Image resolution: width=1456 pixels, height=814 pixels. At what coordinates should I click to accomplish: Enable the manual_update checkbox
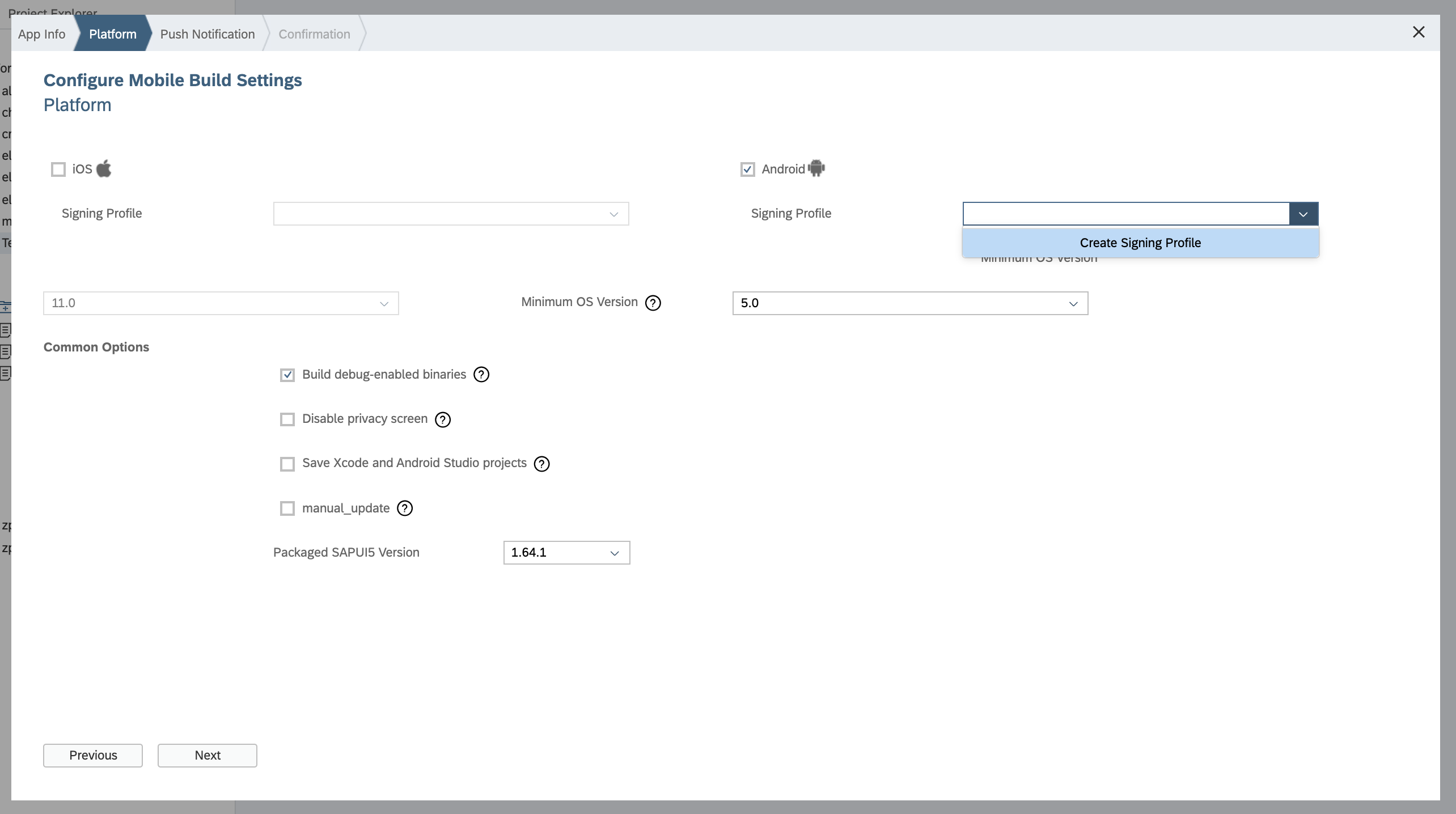click(287, 508)
